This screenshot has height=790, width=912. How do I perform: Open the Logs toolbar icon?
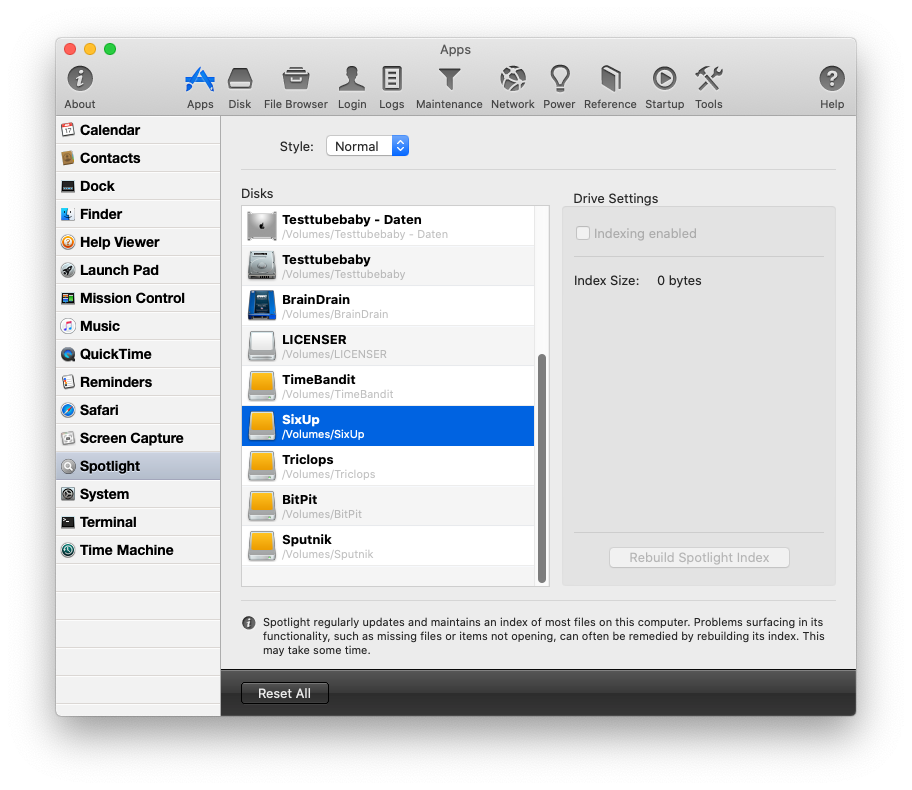(x=391, y=87)
